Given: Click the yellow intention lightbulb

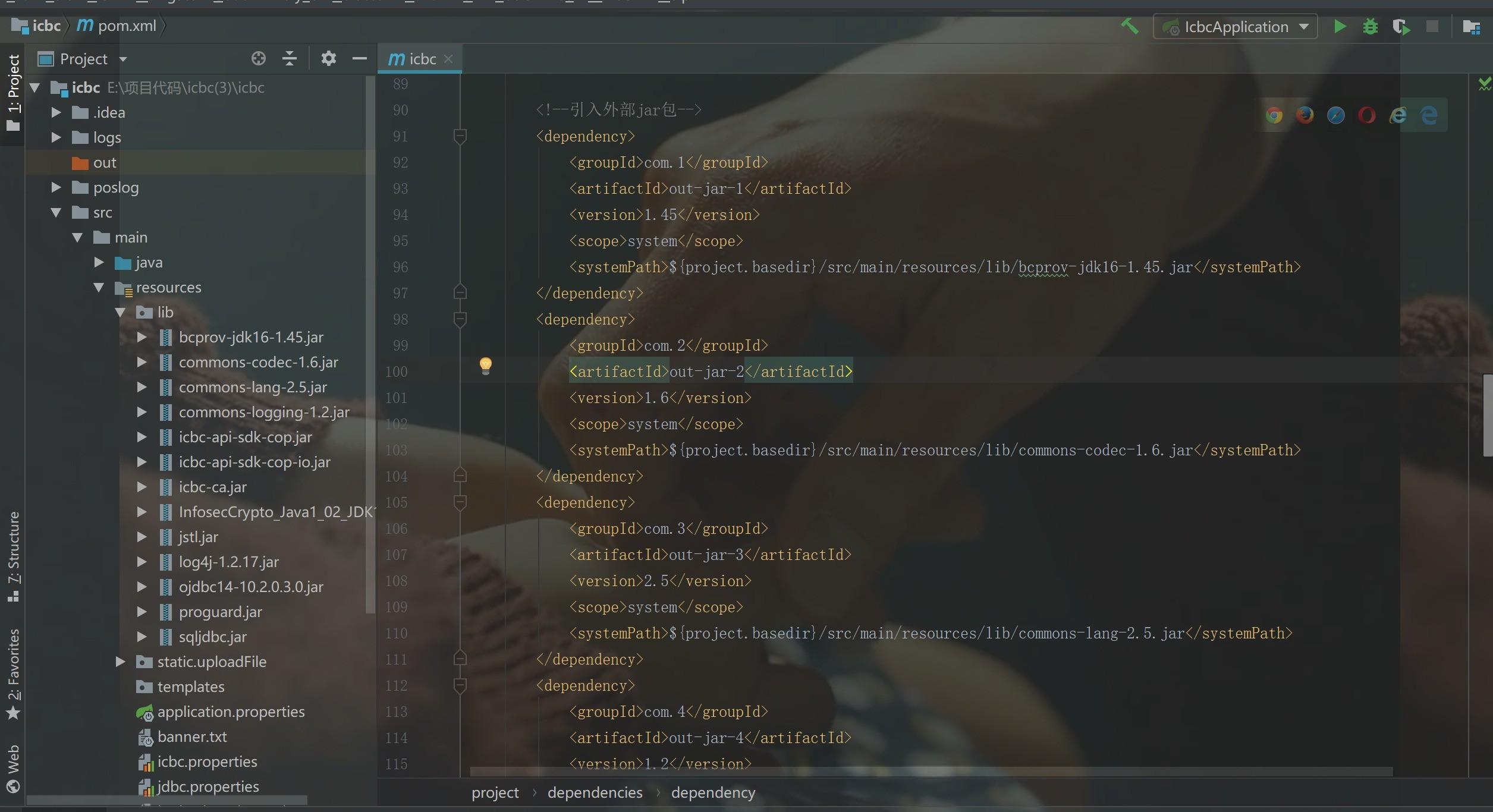Looking at the screenshot, I should click(x=486, y=365).
